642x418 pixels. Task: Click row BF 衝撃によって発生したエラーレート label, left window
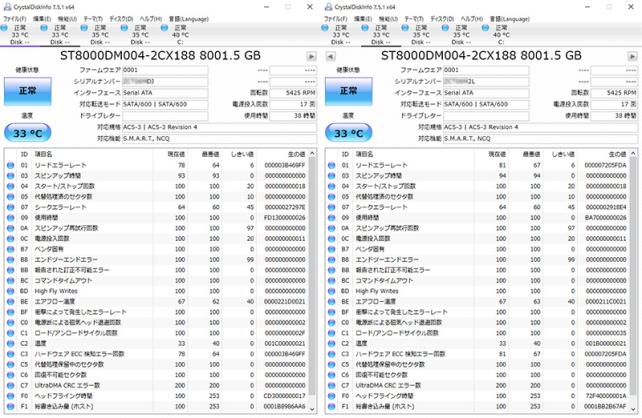[81, 312]
